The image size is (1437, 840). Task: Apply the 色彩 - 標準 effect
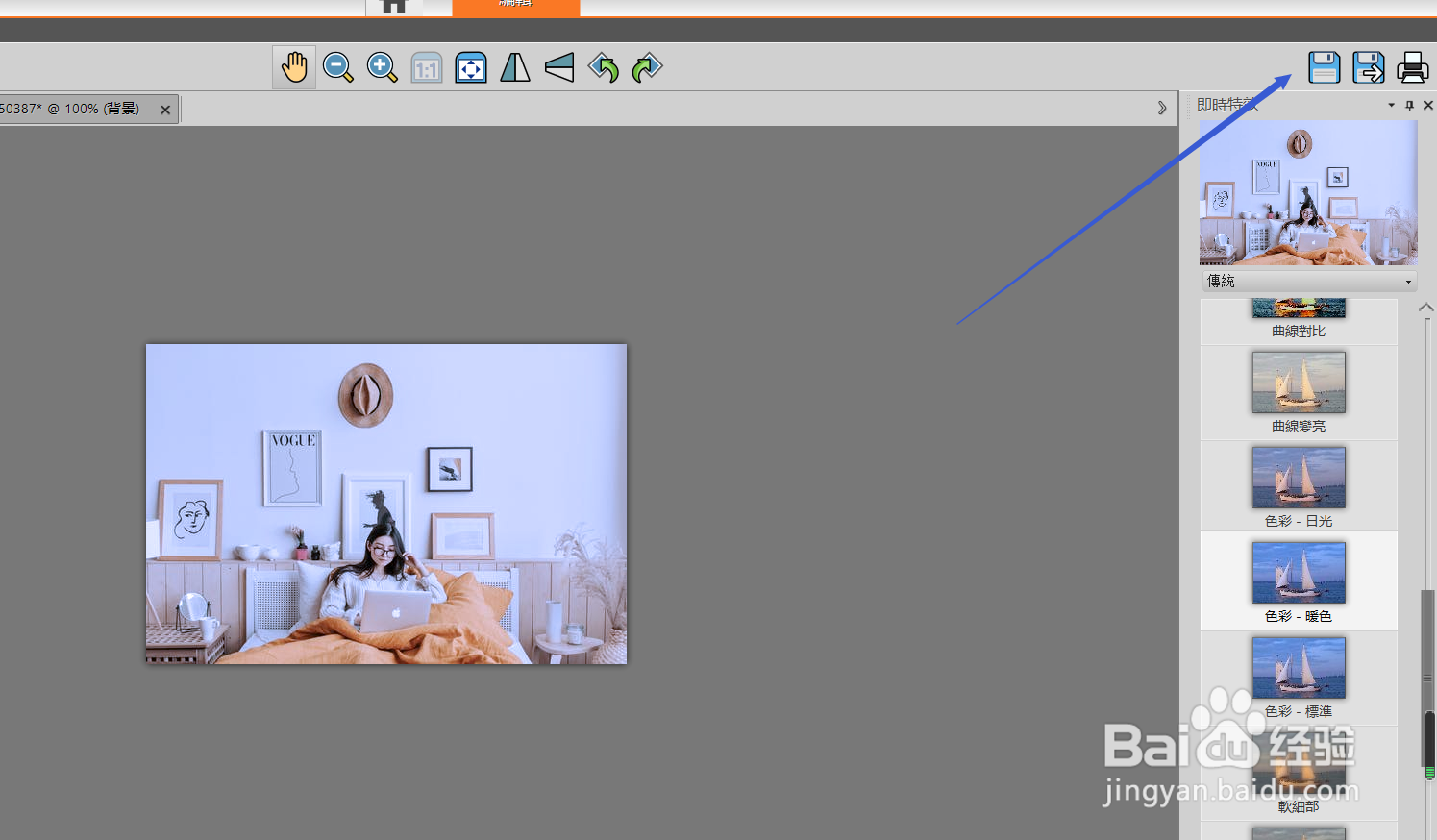(x=1299, y=678)
